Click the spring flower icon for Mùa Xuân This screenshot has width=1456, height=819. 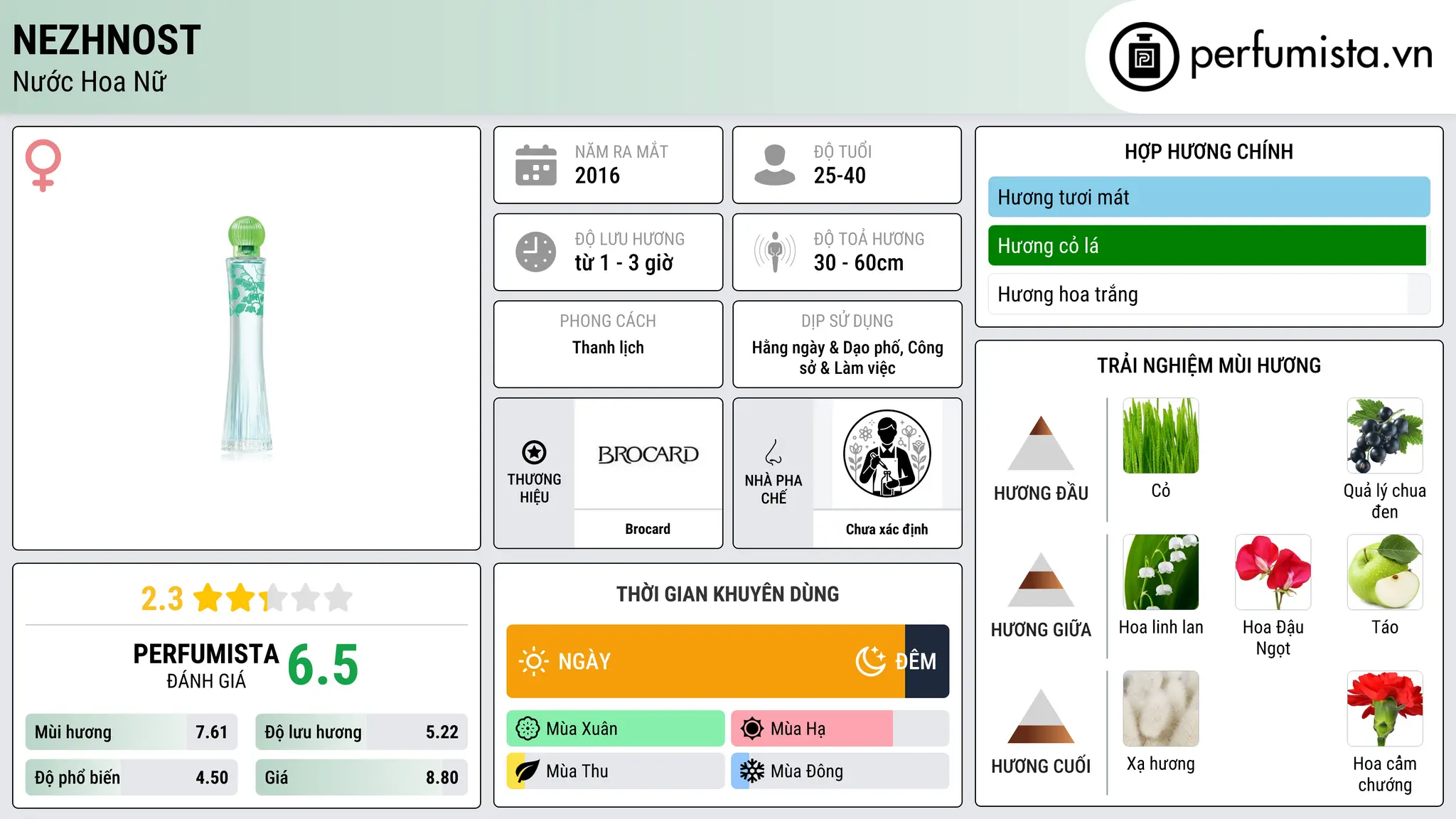pos(528,729)
